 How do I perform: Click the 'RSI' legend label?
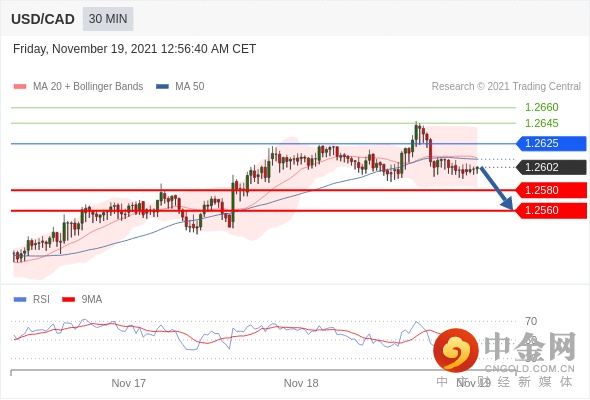[41, 300]
